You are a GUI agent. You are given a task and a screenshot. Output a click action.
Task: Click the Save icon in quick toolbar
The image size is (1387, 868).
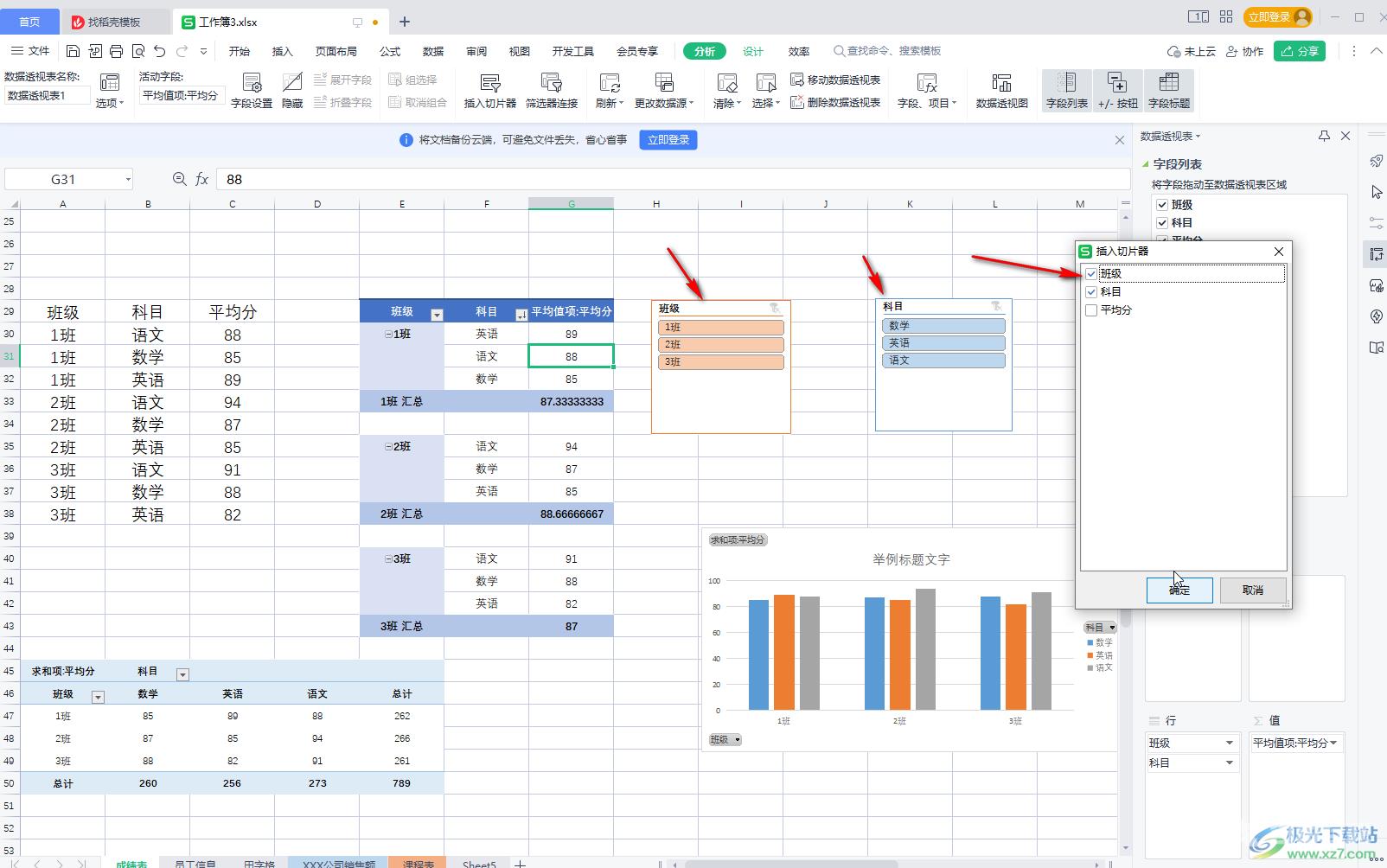point(74,51)
